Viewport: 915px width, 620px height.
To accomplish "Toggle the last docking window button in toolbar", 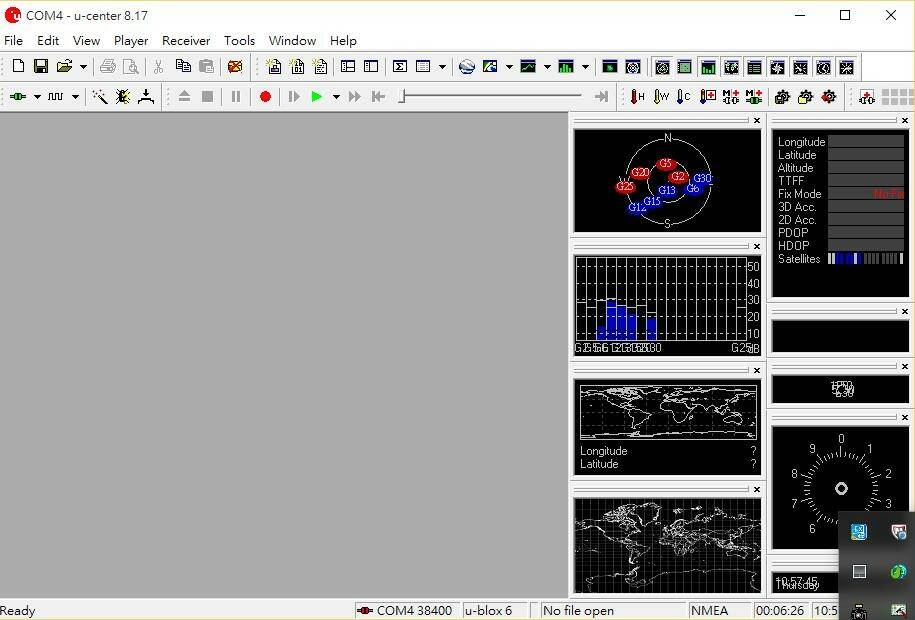I will [x=846, y=68].
